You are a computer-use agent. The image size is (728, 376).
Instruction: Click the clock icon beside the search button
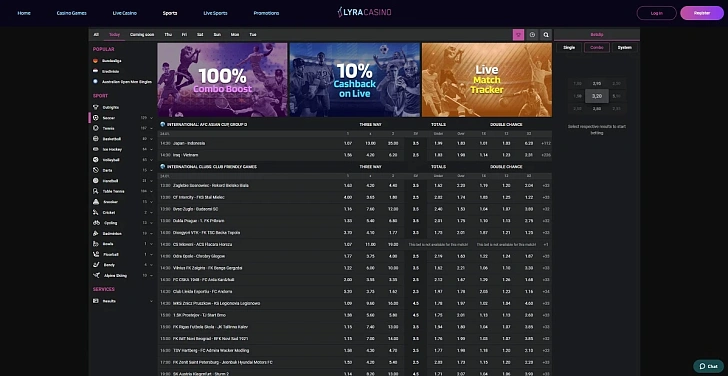click(532, 34)
